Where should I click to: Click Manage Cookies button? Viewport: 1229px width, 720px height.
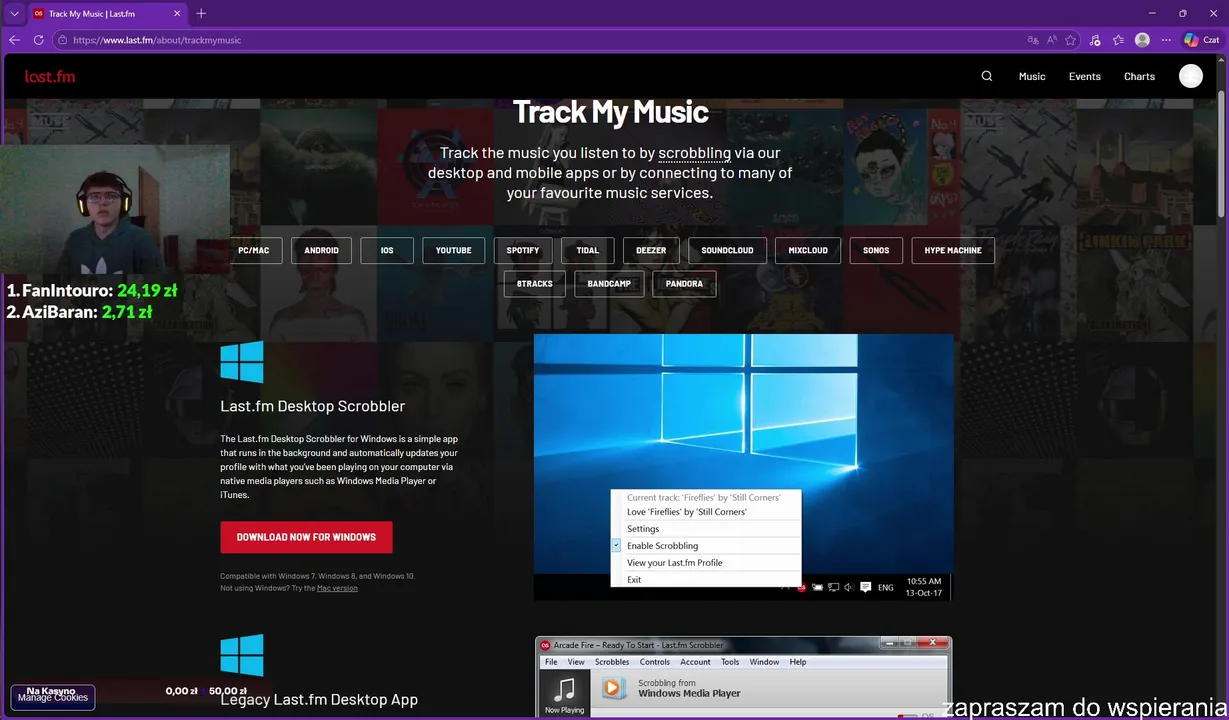(53, 697)
